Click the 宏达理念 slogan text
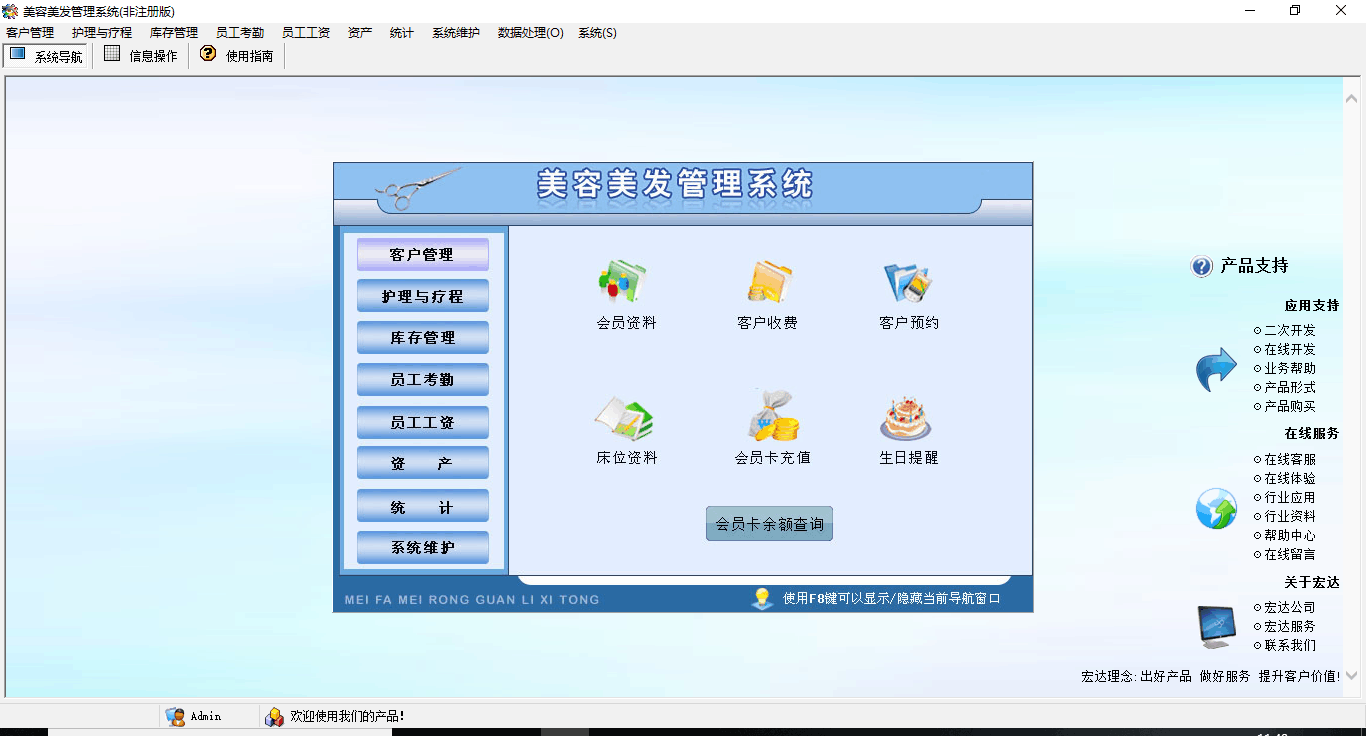Screen dimensions: 1366x736 (1211, 676)
